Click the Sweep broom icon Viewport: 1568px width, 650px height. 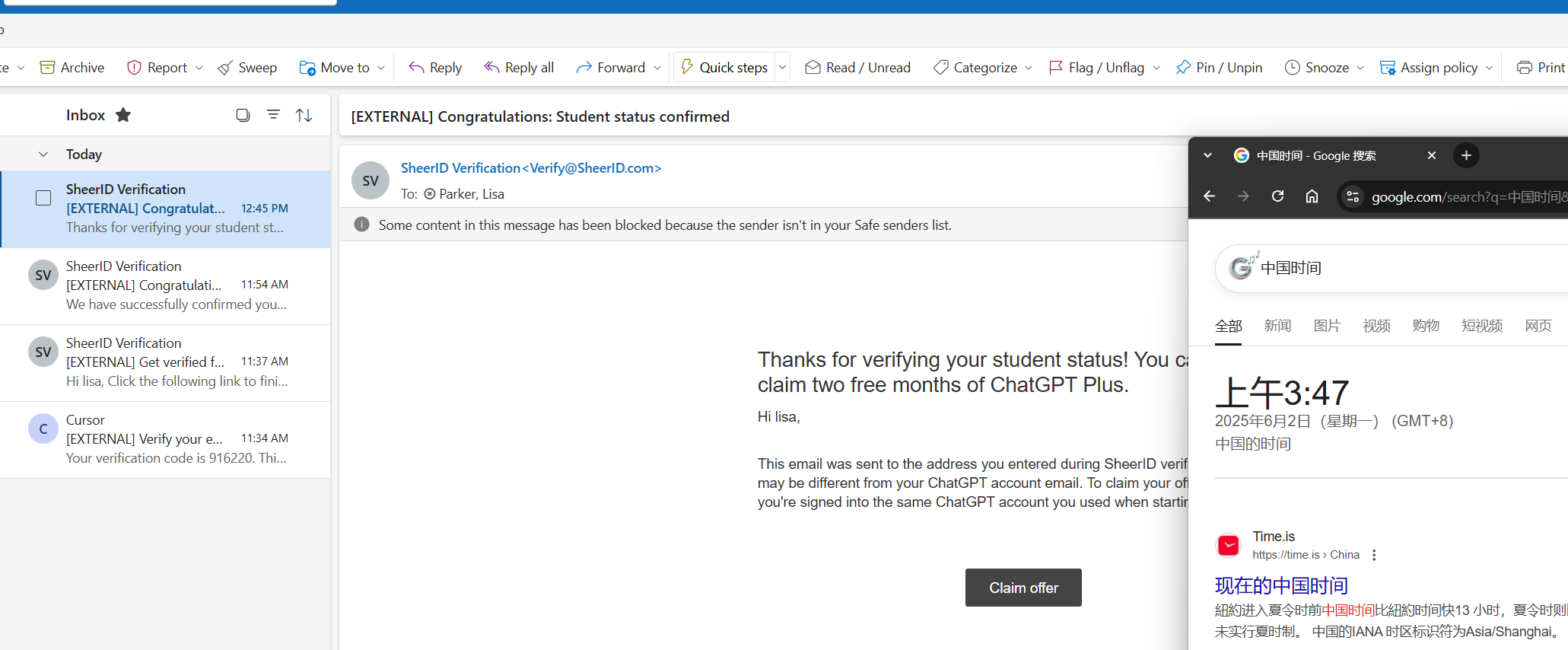click(225, 68)
